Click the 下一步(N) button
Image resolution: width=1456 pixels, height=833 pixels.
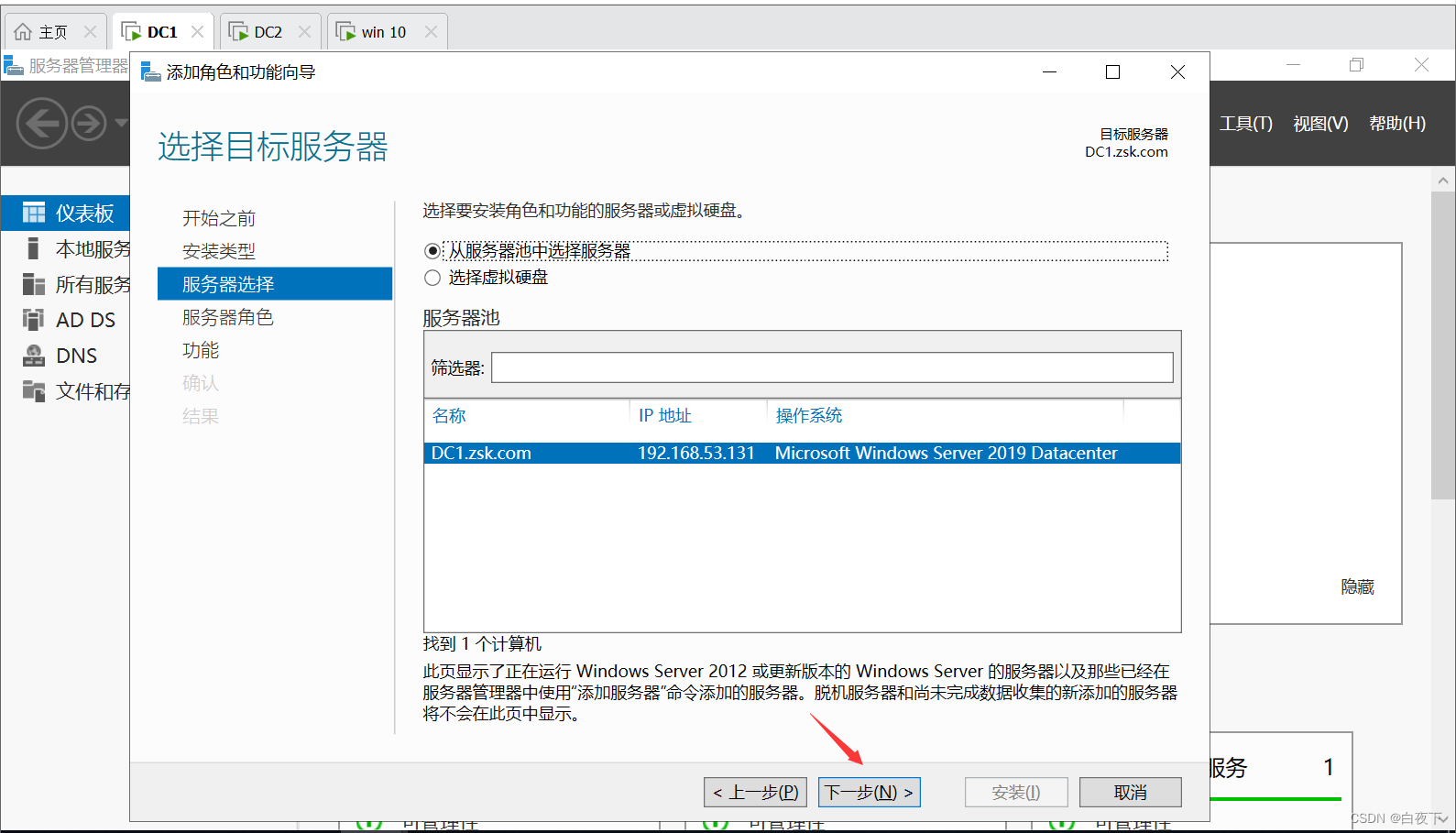(870, 793)
